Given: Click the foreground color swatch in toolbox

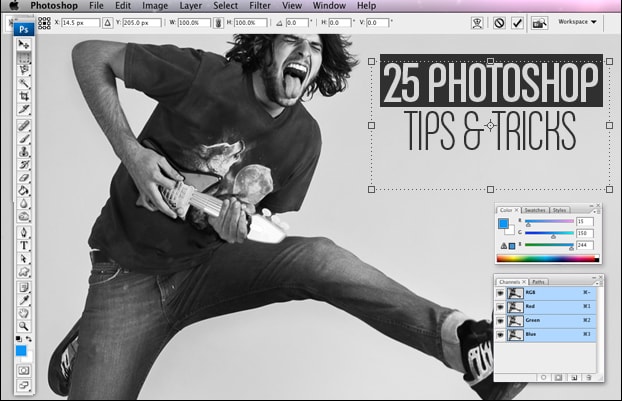Looking at the screenshot, I should (x=21, y=351).
